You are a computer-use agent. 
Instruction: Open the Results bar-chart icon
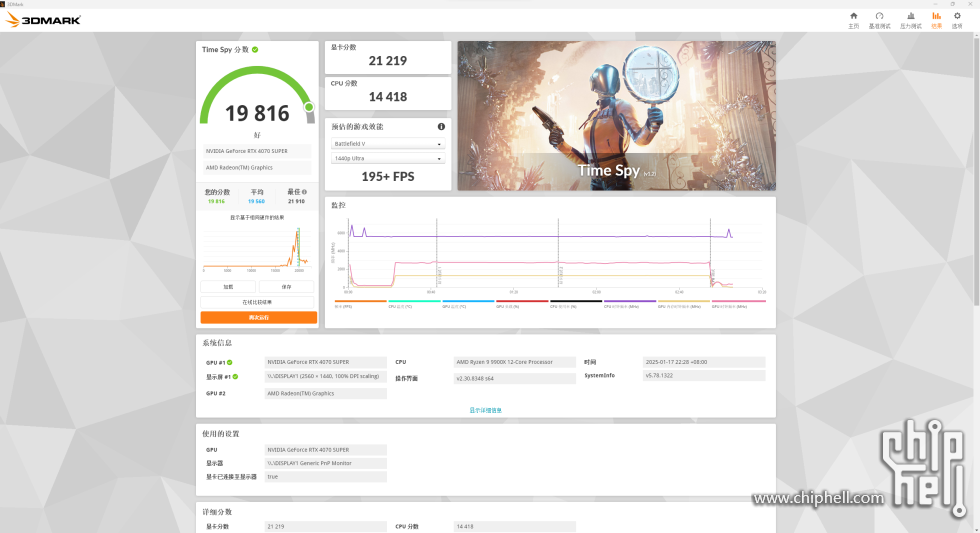tap(936, 16)
